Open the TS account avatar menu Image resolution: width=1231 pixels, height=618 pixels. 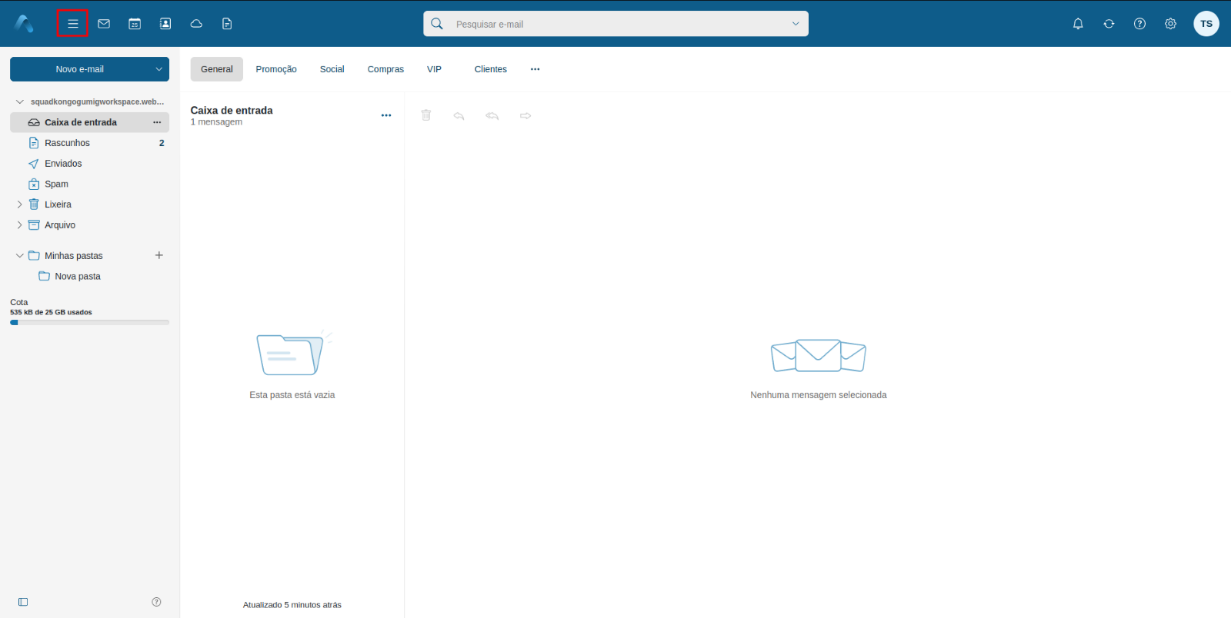pyautogui.click(x=1206, y=23)
